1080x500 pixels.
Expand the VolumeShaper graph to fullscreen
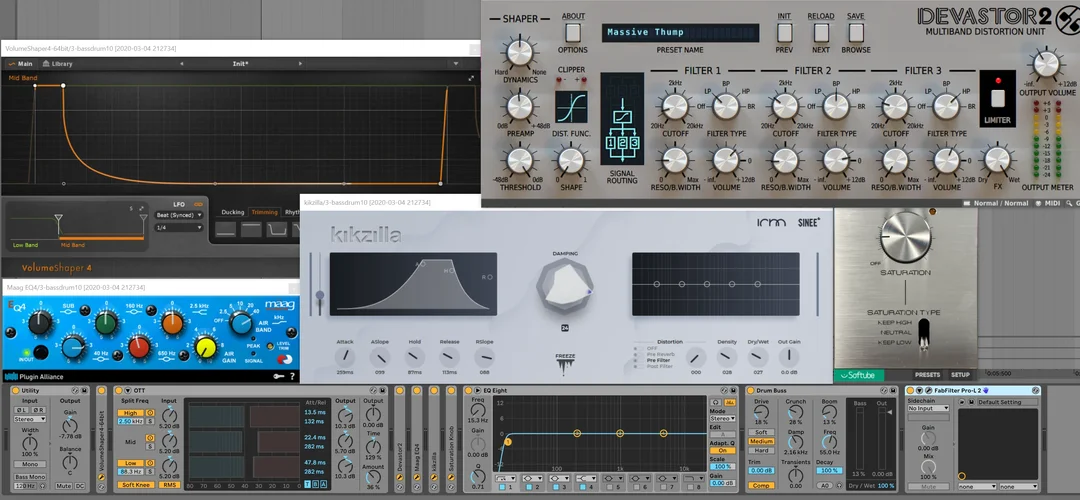pos(471,77)
